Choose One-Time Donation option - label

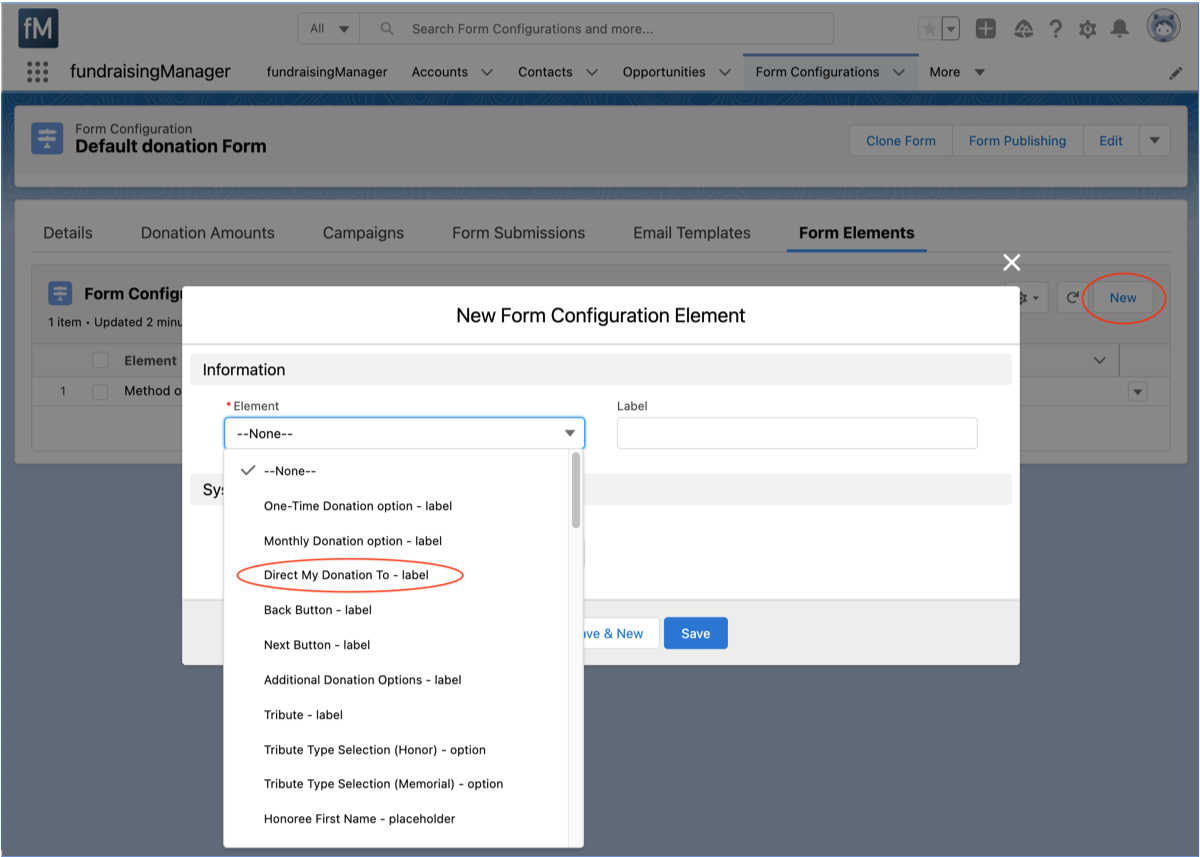pyautogui.click(x=398, y=506)
